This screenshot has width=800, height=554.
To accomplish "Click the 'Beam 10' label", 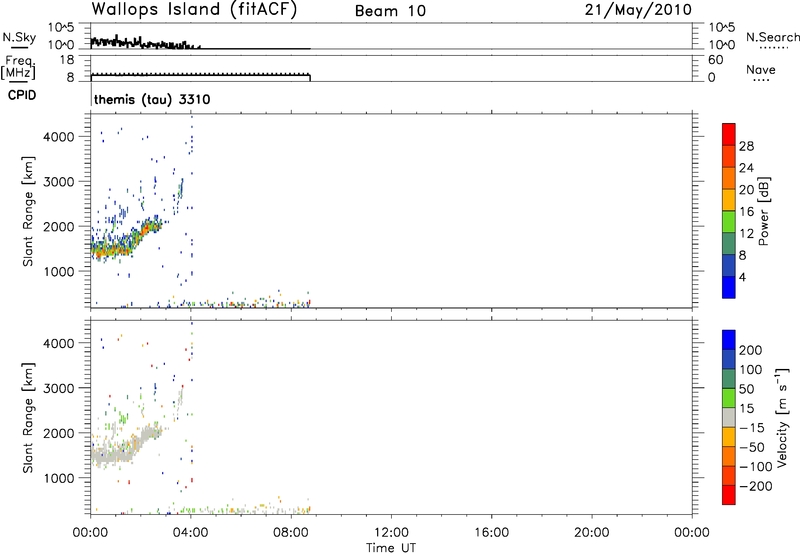I will [390, 11].
